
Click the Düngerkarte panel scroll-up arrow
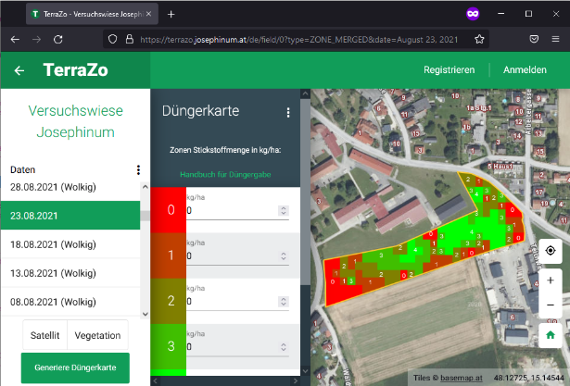point(305,94)
